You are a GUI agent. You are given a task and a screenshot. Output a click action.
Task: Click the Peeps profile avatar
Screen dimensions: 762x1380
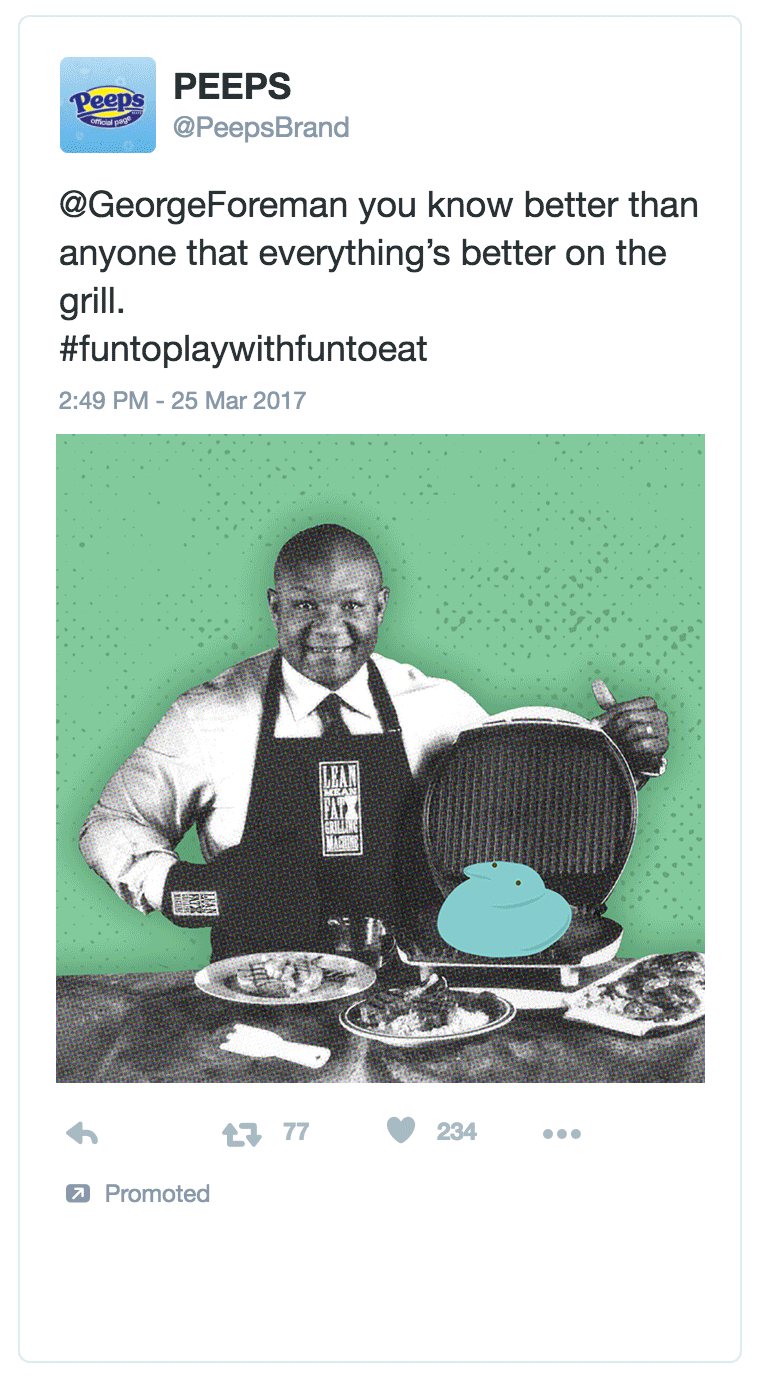(x=108, y=105)
